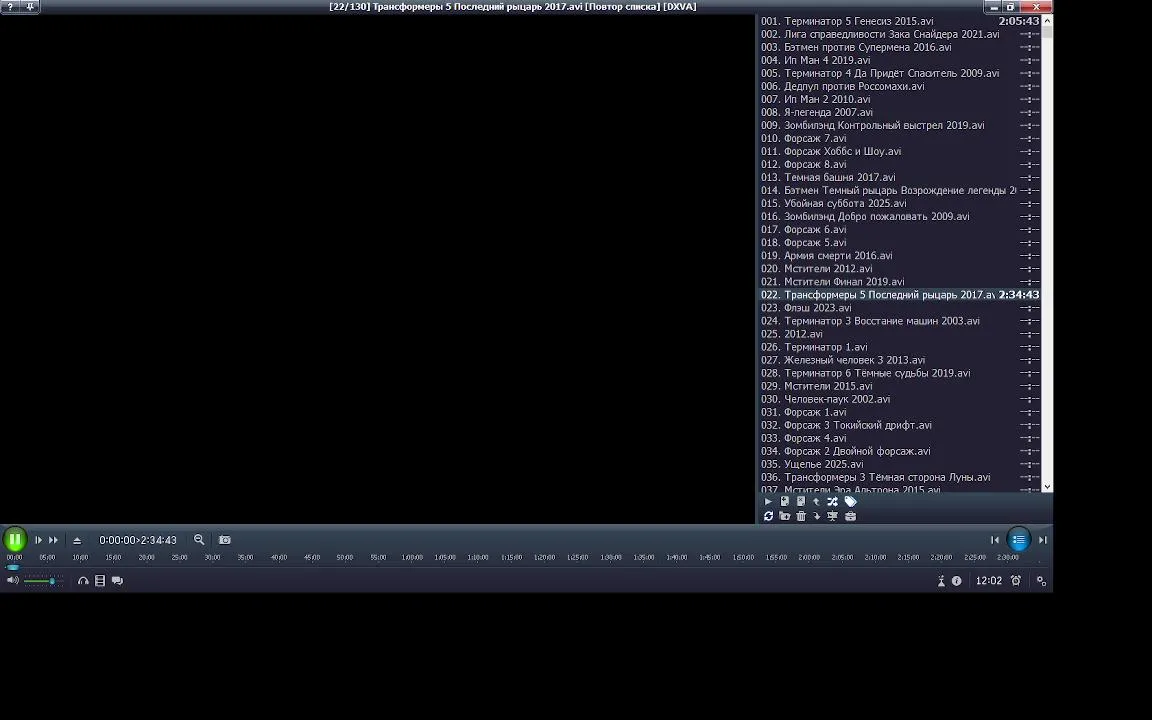Select Я-легенда 2007.avi

point(900,112)
